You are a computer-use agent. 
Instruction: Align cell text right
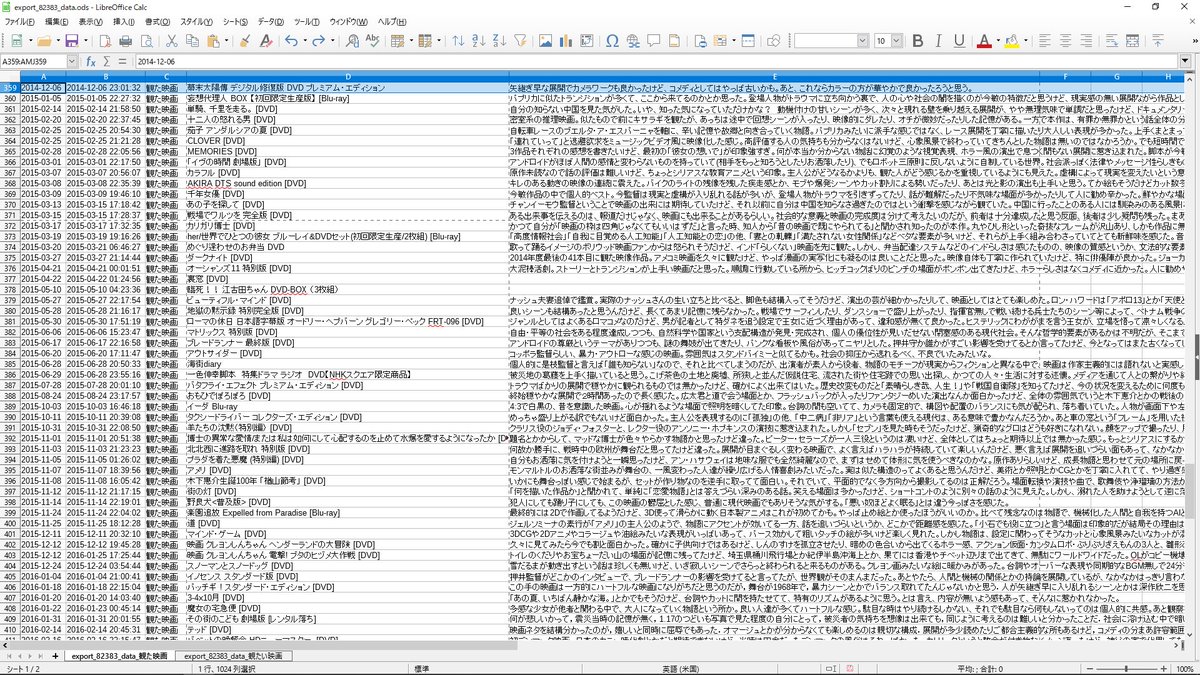(1085, 41)
